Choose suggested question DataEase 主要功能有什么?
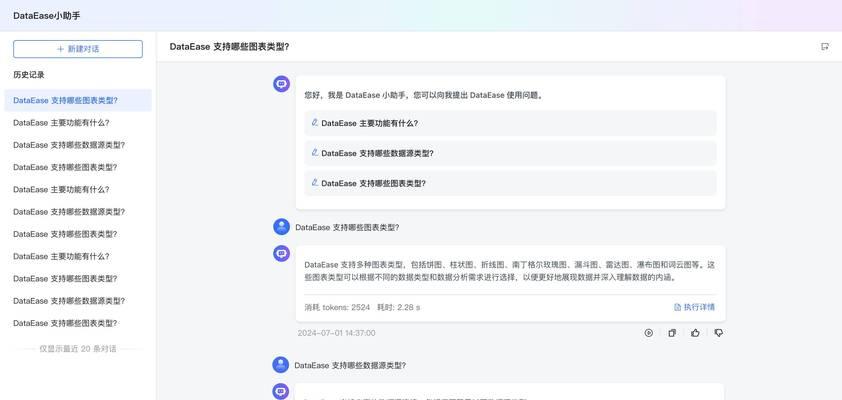The image size is (842, 400). click(x=510, y=123)
